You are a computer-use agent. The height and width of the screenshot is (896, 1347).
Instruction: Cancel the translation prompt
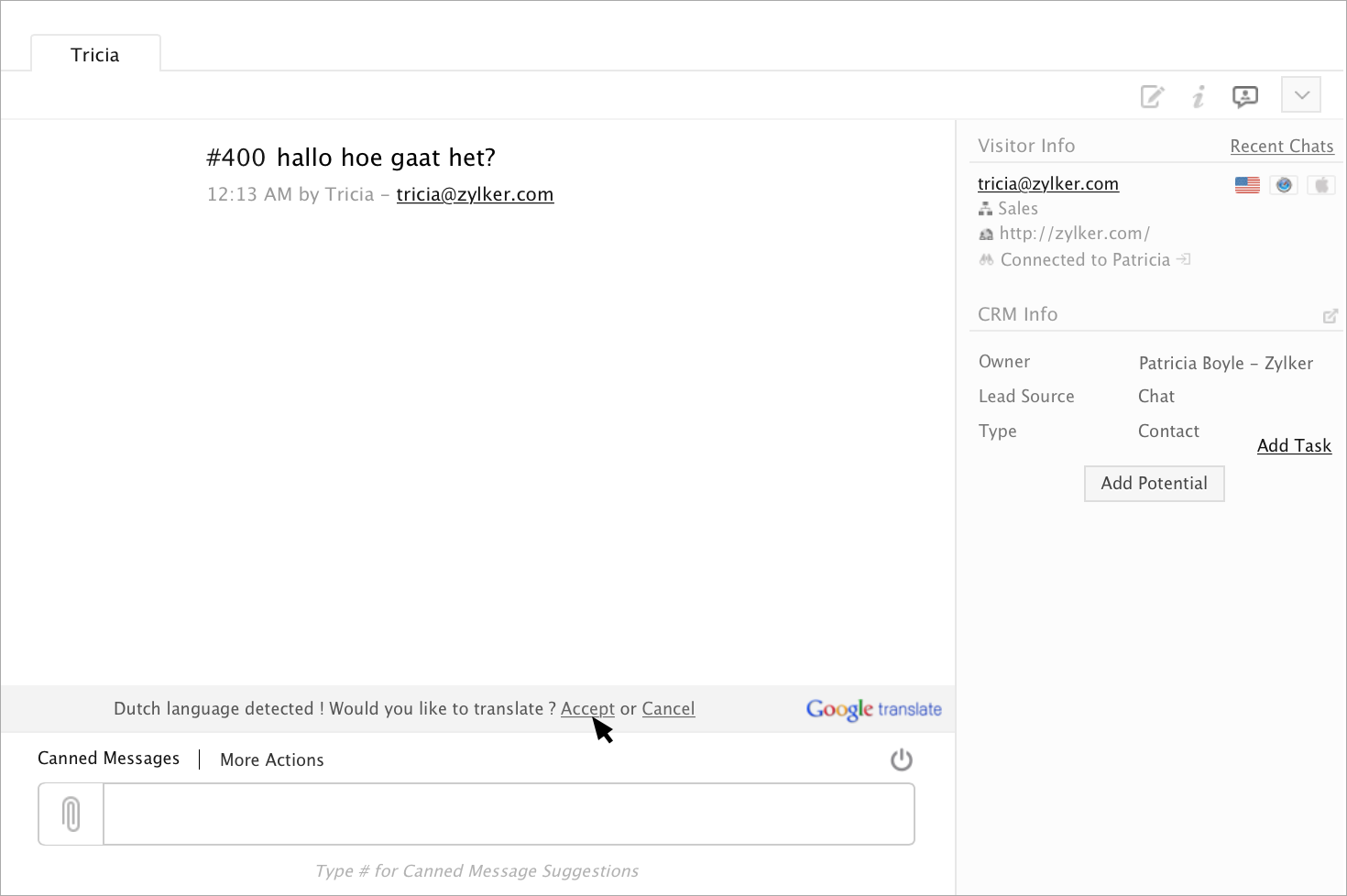[x=668, y=709]
